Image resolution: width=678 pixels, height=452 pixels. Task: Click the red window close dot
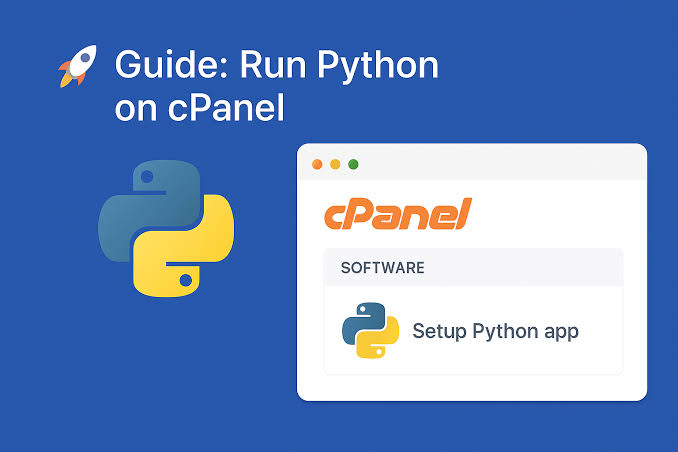tap(317, 164)
